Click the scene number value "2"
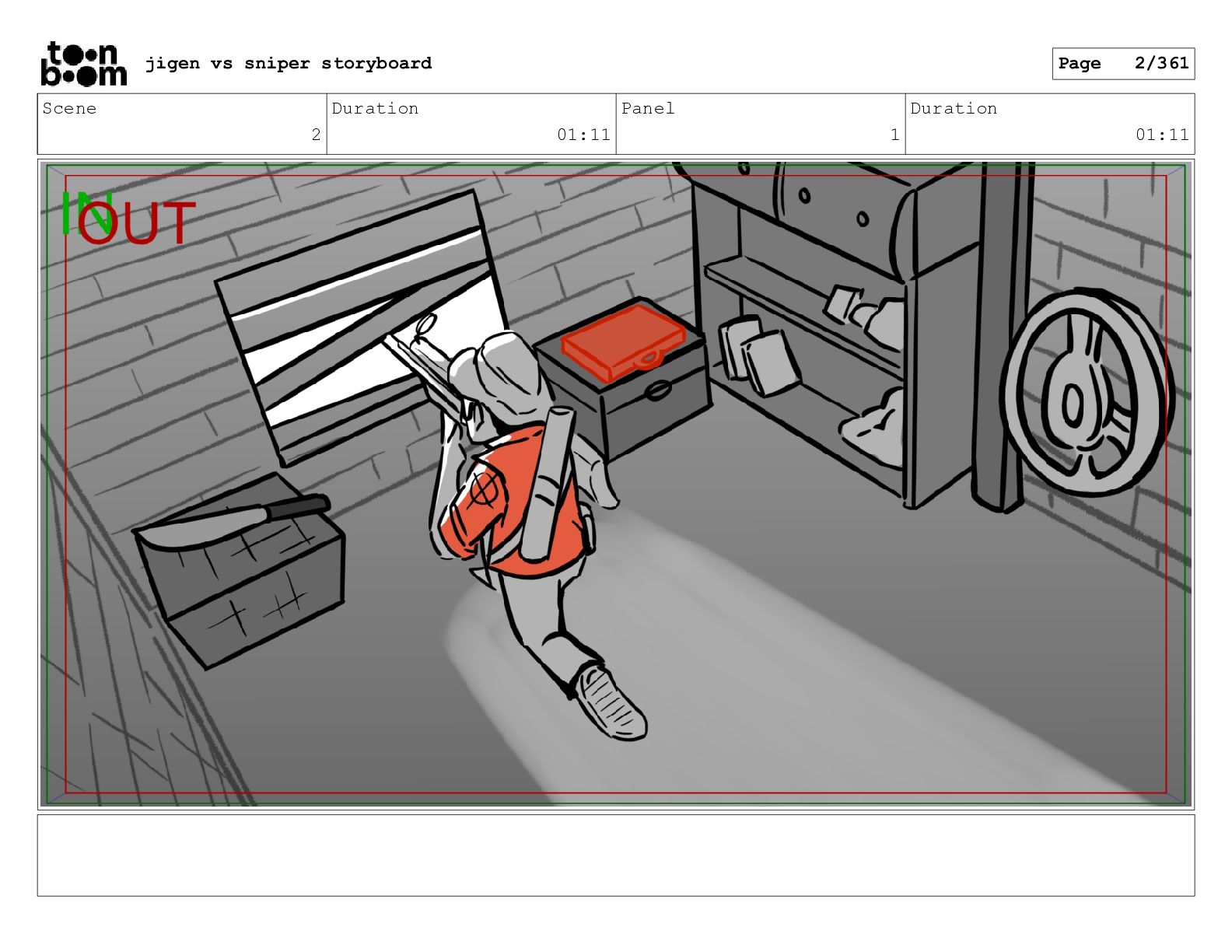 click(316, 135)
